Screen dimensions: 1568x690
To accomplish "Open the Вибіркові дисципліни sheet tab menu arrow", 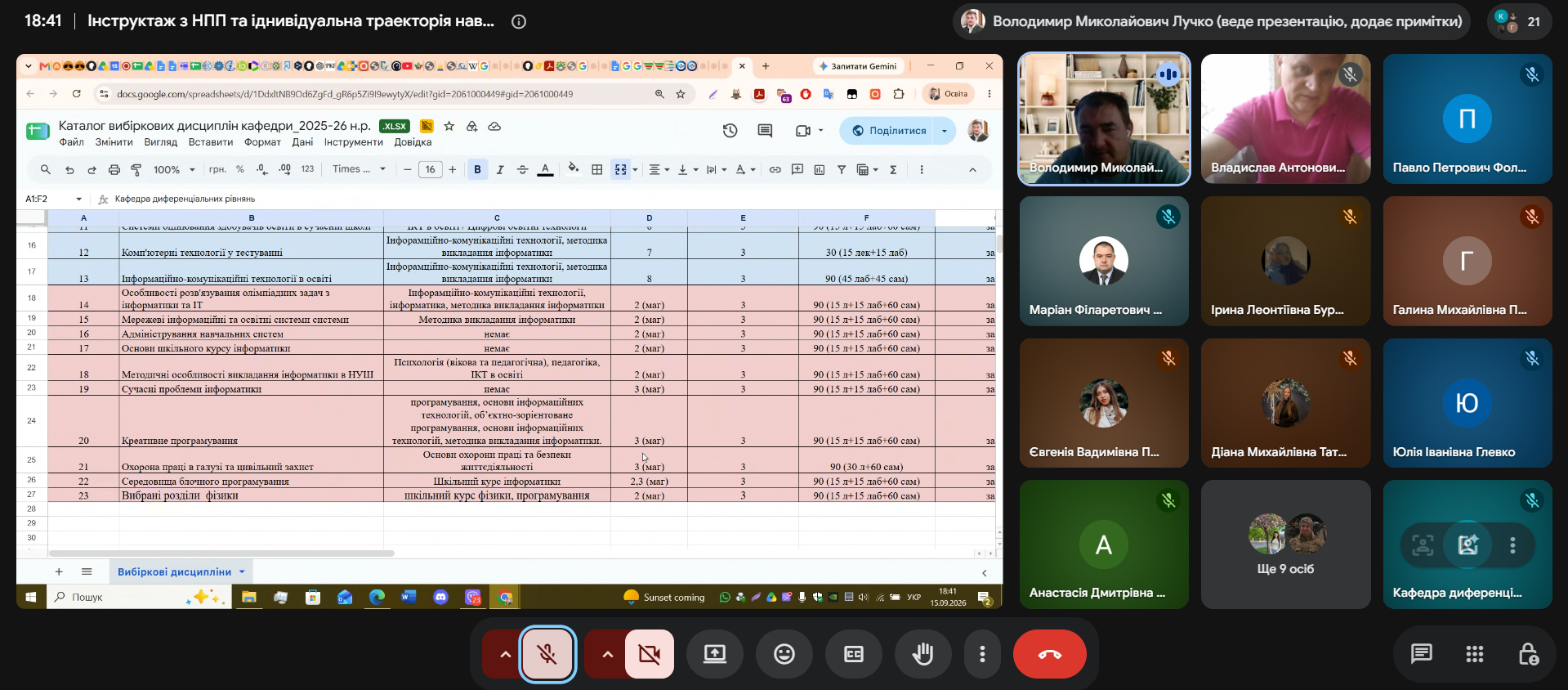I will tap(242, 572).
